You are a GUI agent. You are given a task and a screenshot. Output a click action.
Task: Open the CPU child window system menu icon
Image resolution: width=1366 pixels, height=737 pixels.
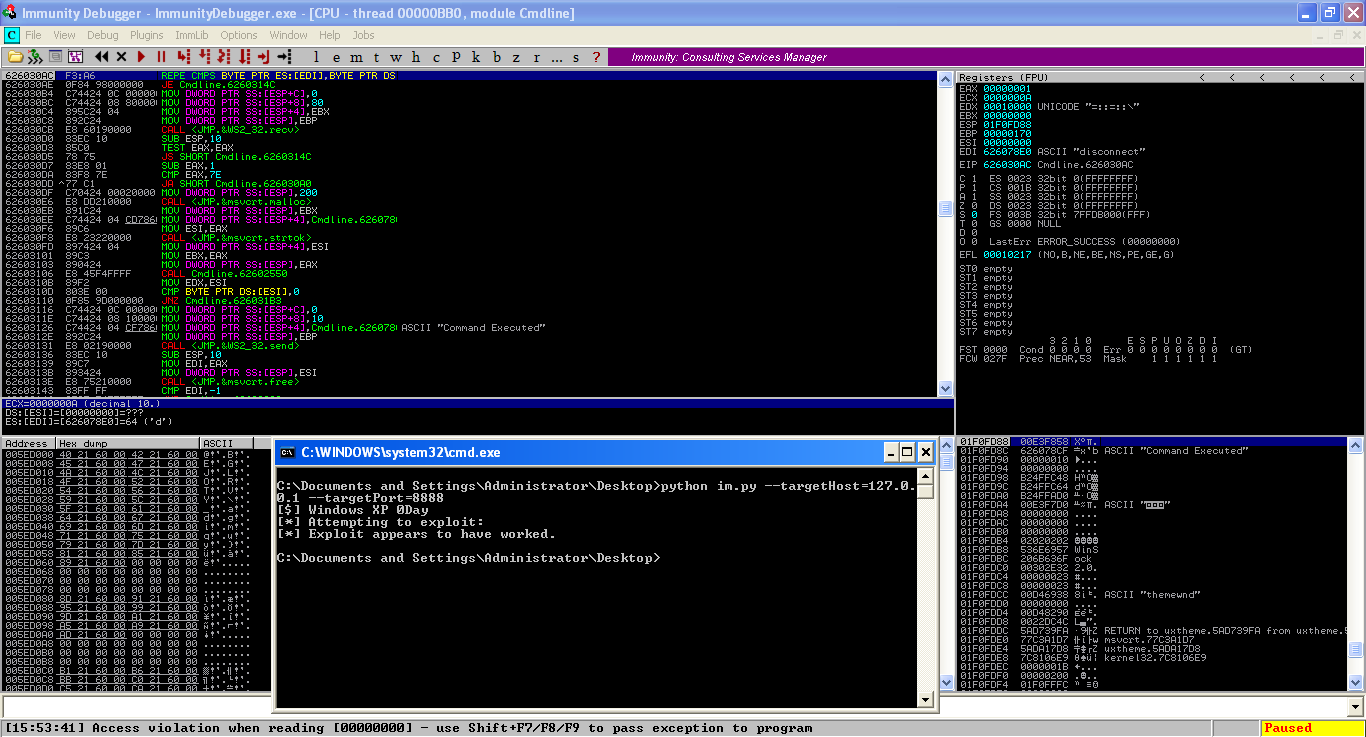12,35
